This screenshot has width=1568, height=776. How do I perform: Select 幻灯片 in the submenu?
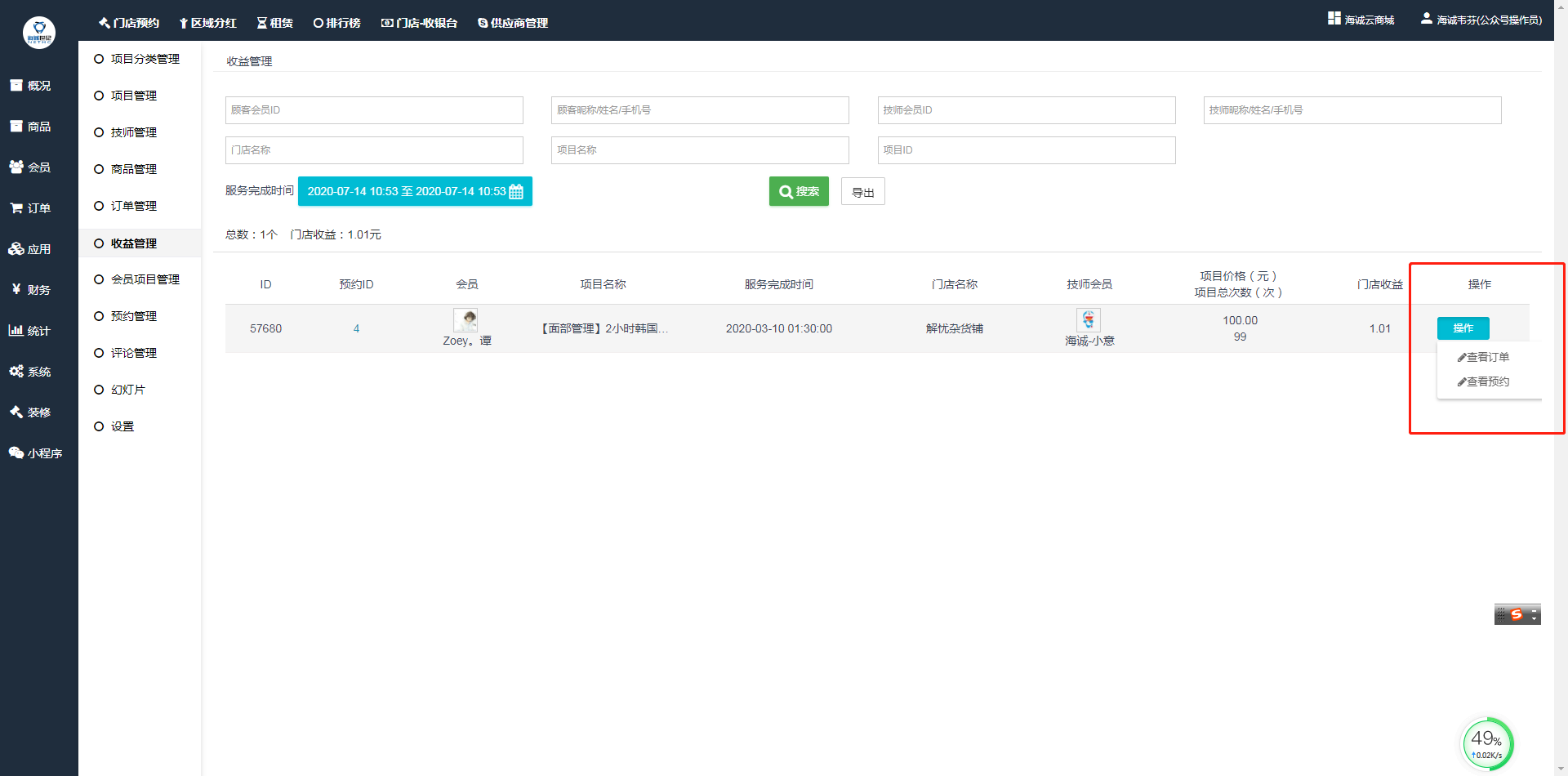pyautogui.click(x=120, y=390)
